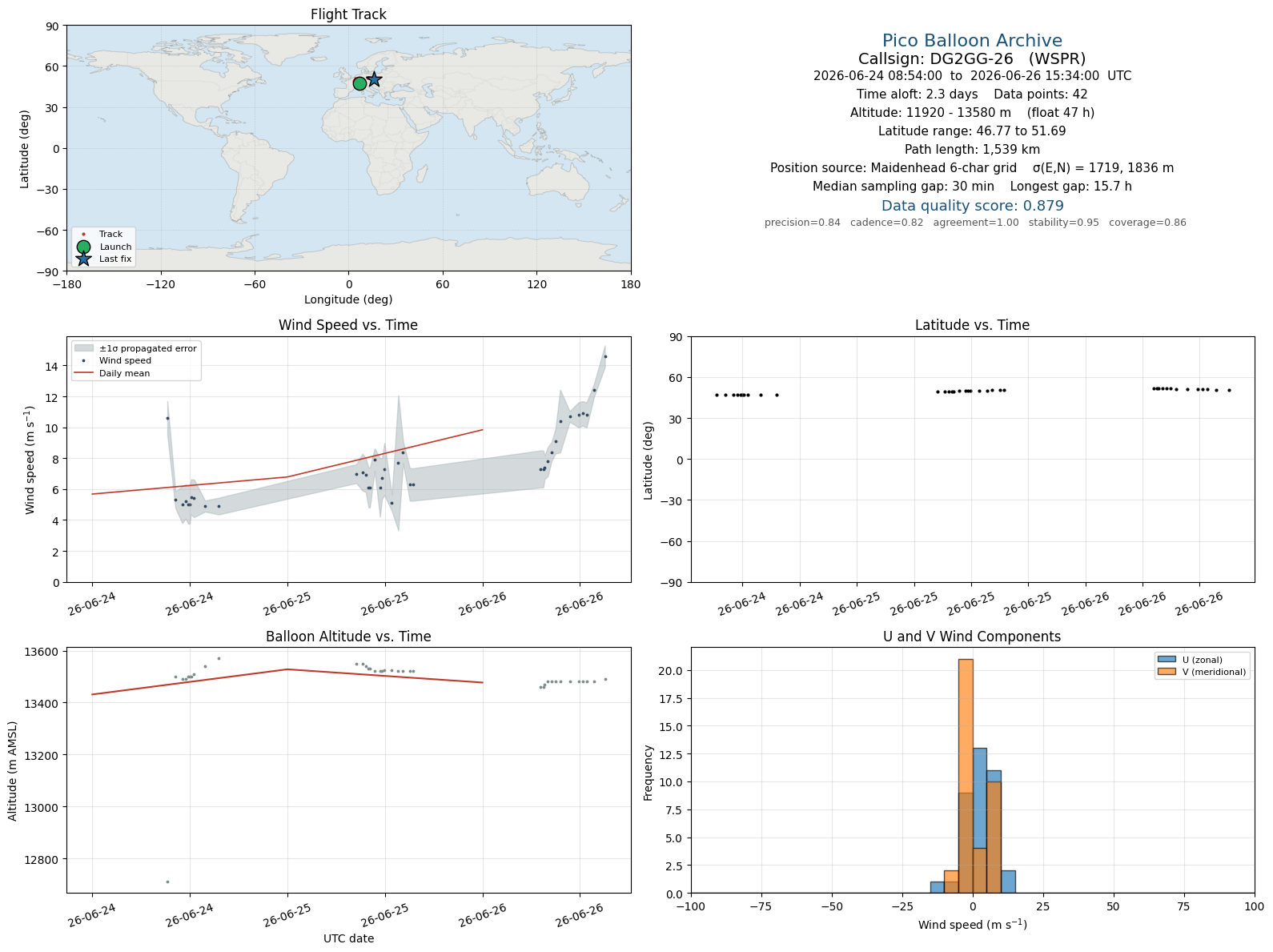Image resolution: width=1273 pixels, height=952 pixels.
Task: Select the Callsign DG2GG-26 (WSPR) line
Action: [972, 58]
